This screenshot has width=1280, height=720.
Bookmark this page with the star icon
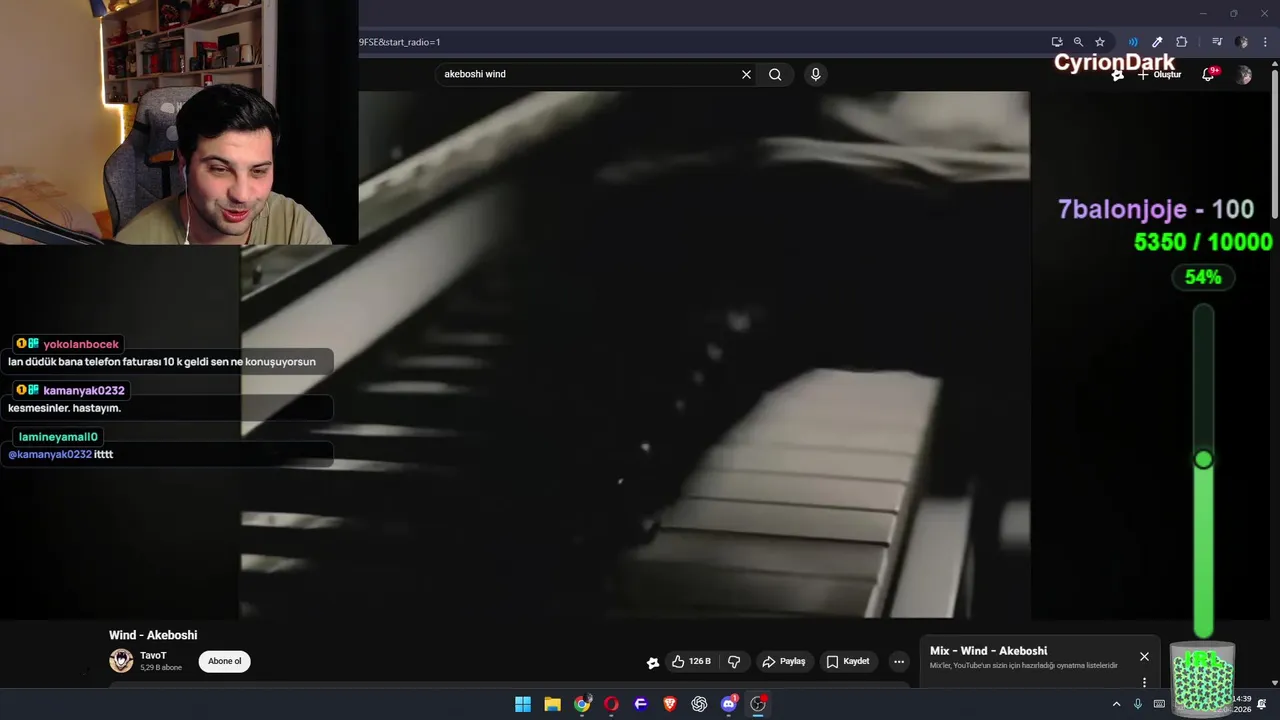point(1100,42)
